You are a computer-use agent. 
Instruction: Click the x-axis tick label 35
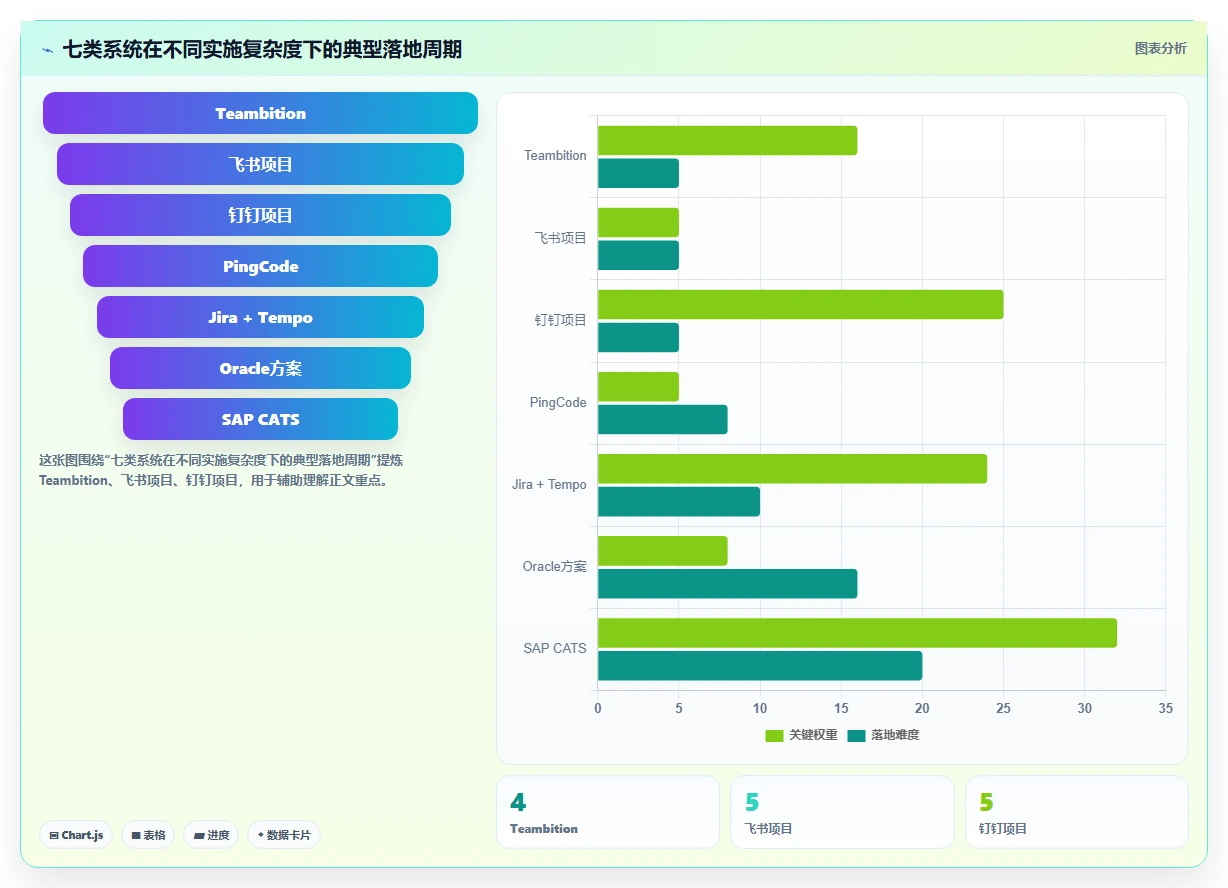1165,708
